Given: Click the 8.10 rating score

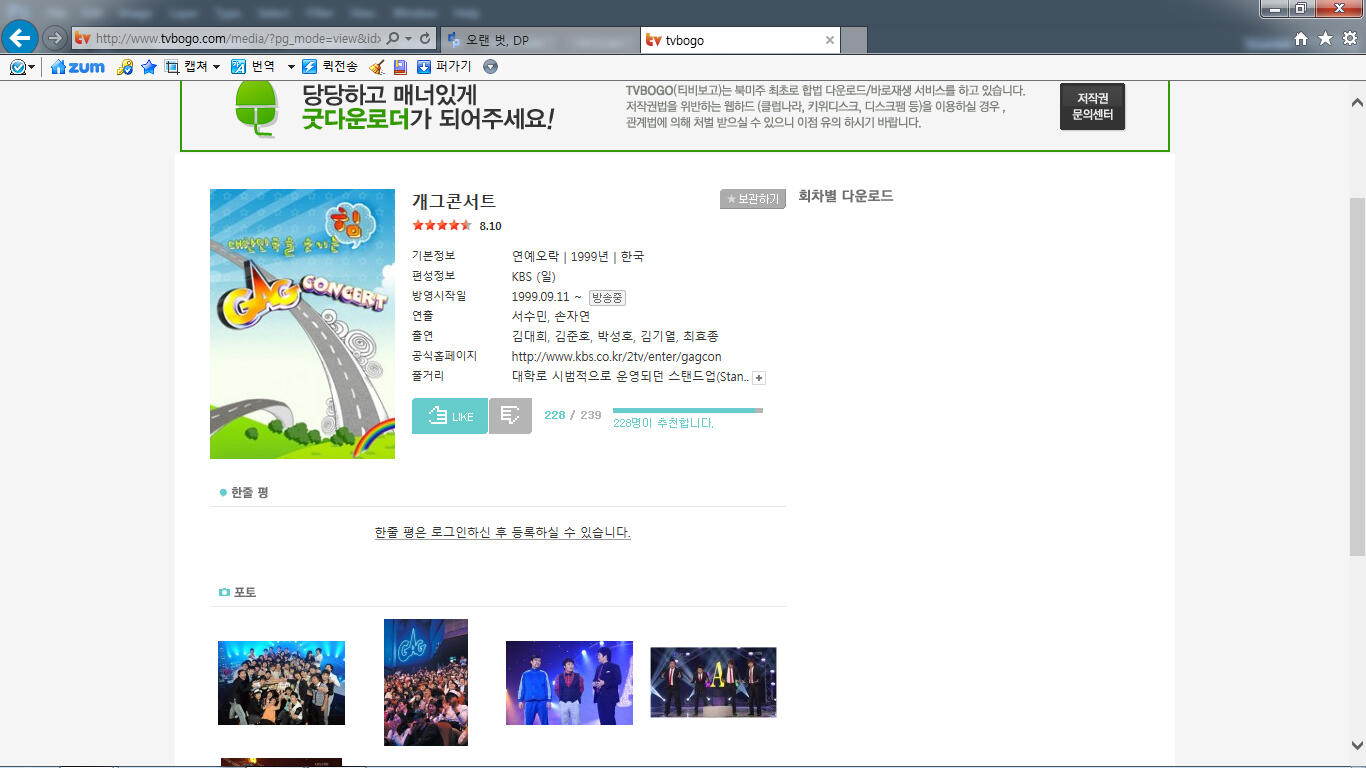Looking at the screenshot, I should [491, 226].
